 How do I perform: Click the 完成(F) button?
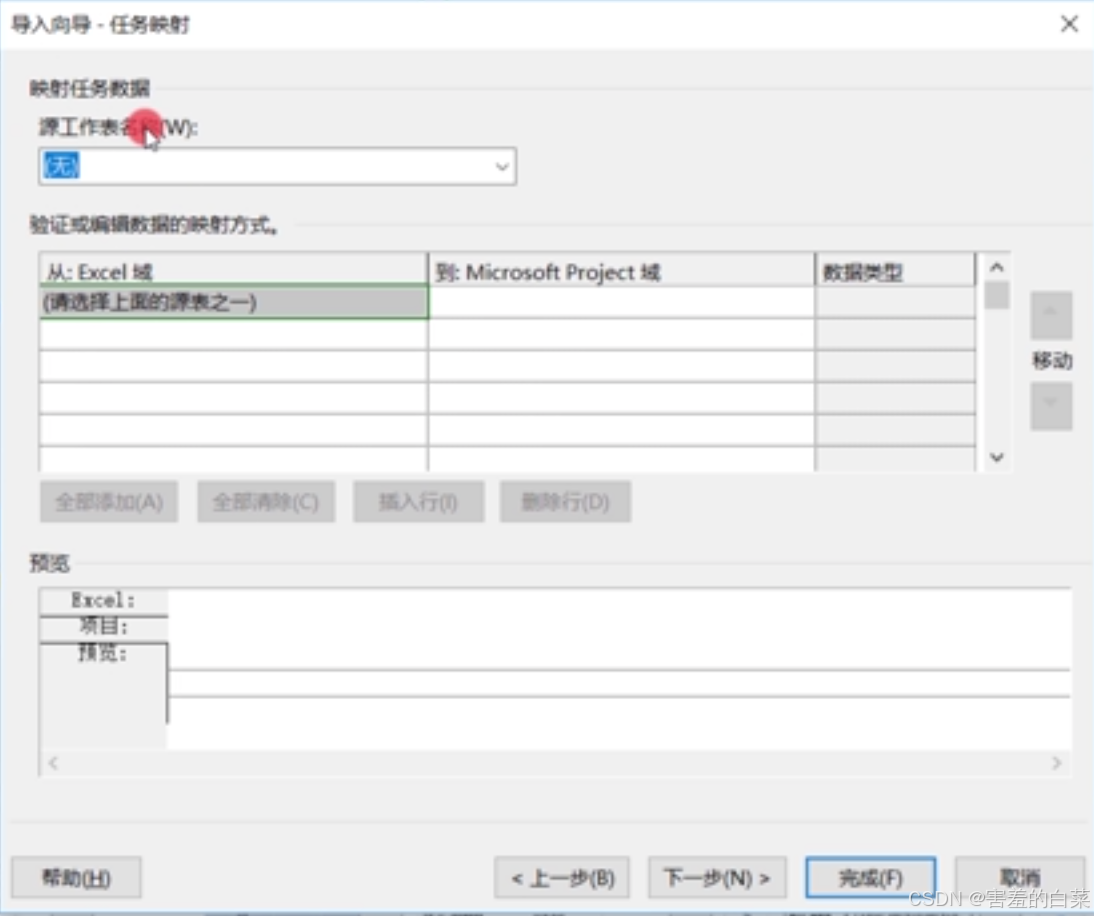(x=870, y=877)
